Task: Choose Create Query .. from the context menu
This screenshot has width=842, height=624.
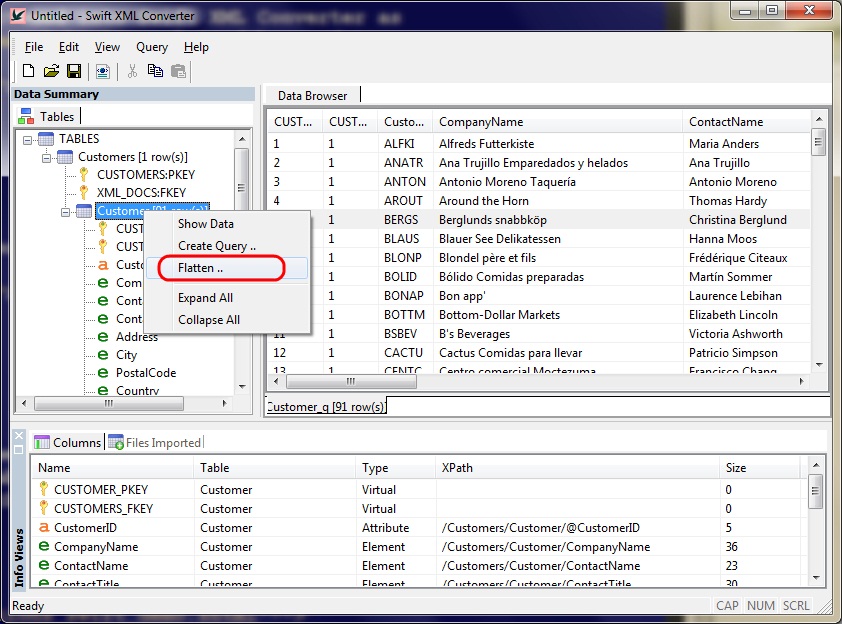Action: point(228,246)
